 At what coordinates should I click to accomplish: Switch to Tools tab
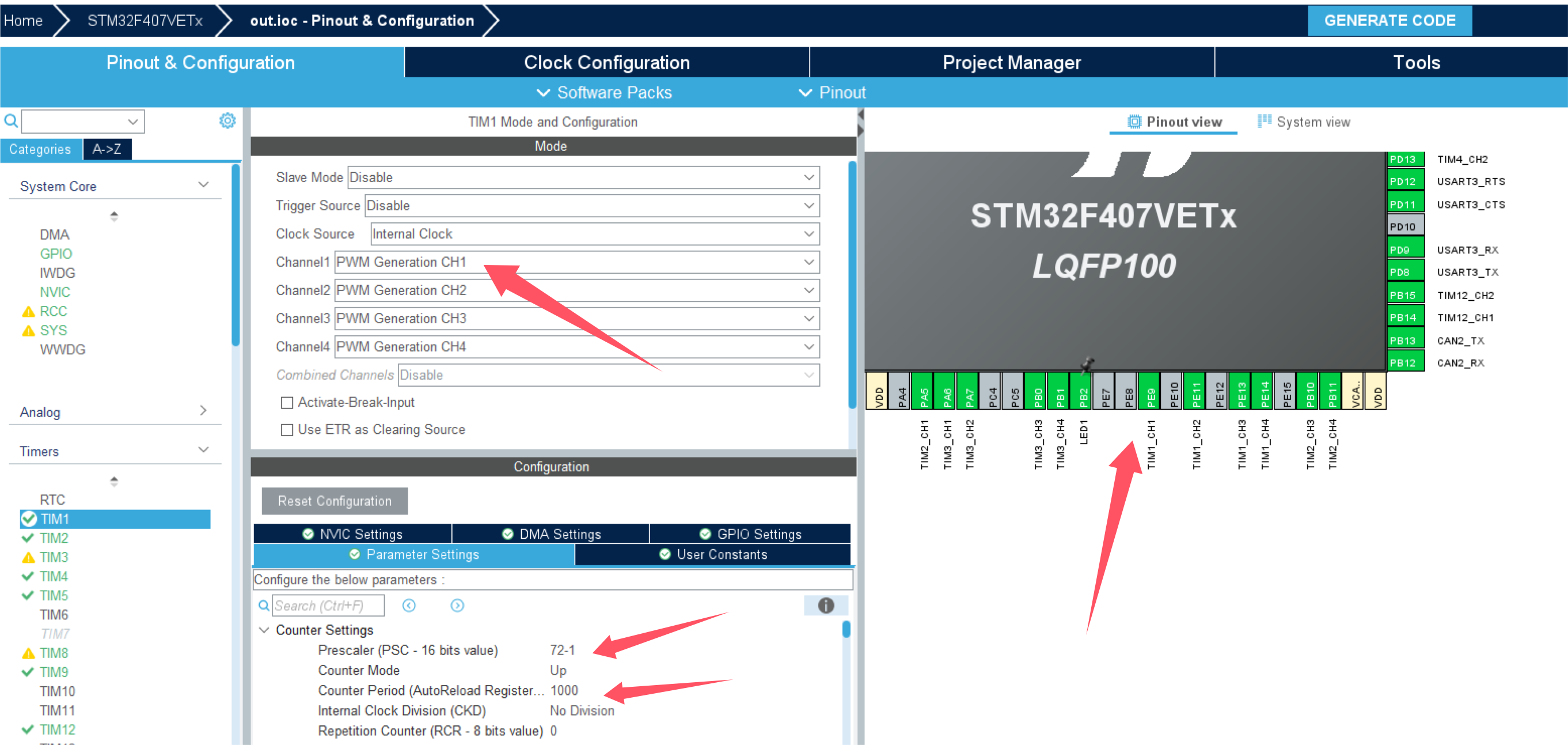[x=1391, y=62]
